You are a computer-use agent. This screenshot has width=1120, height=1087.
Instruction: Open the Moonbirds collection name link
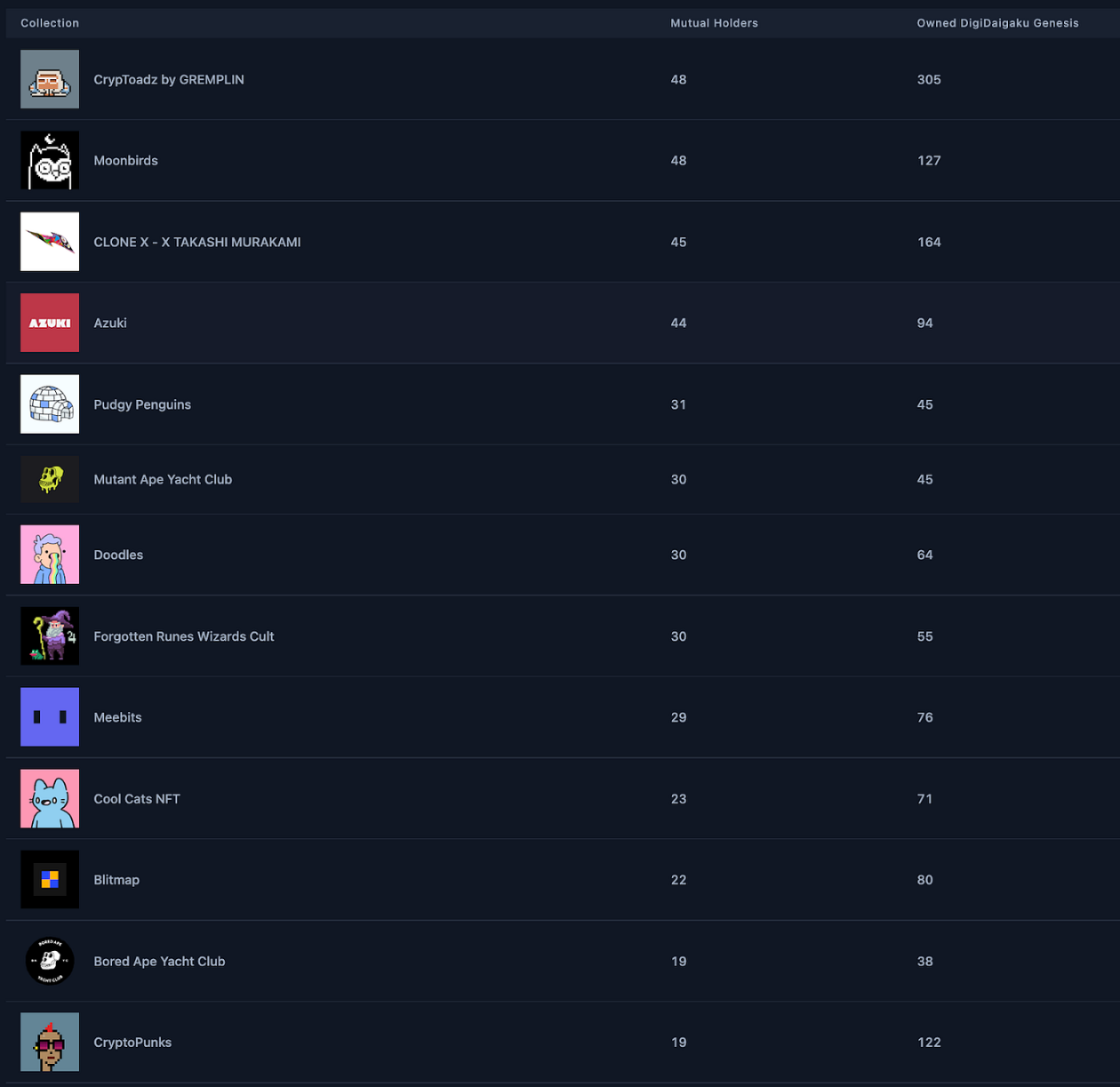pos(125,161)
